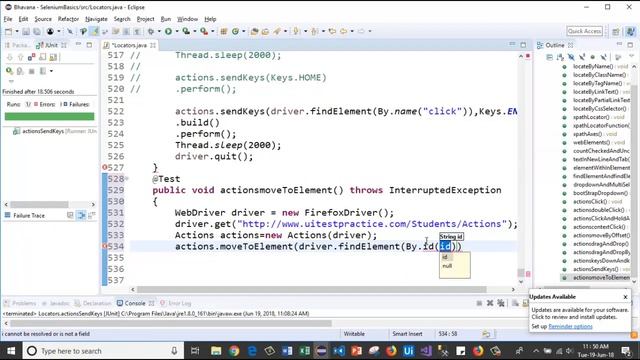Click the Quick Access search field

(584, 31)
